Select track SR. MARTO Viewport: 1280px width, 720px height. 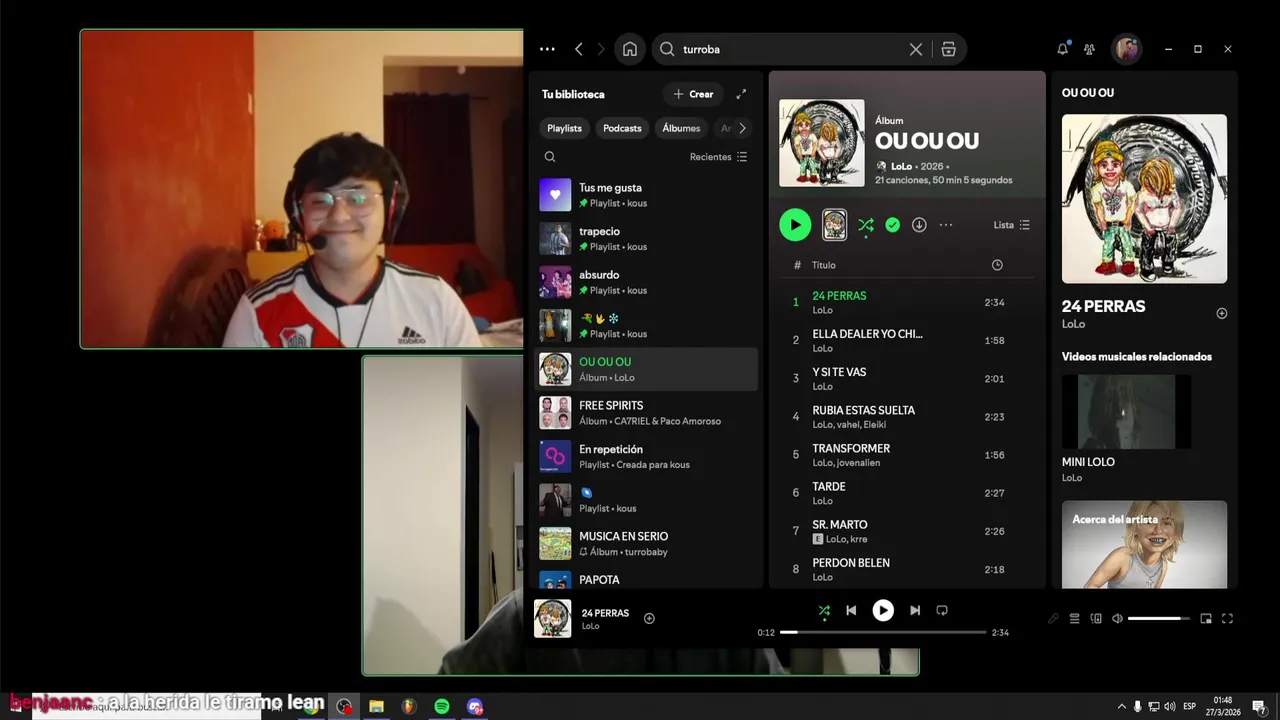pos(907,531)
